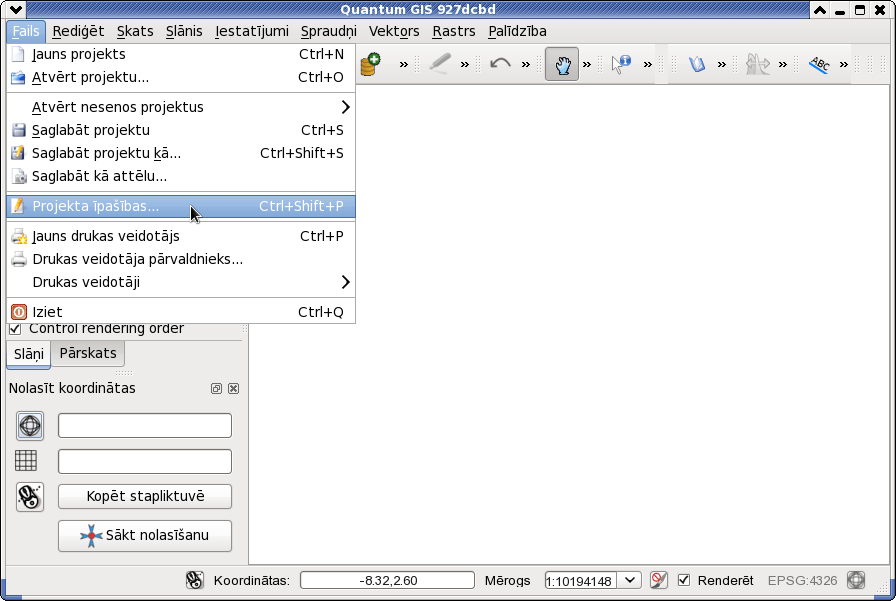896x601 pixels.
Task: Expand overflow chevron after pencil icon
Action: [465, 65]
